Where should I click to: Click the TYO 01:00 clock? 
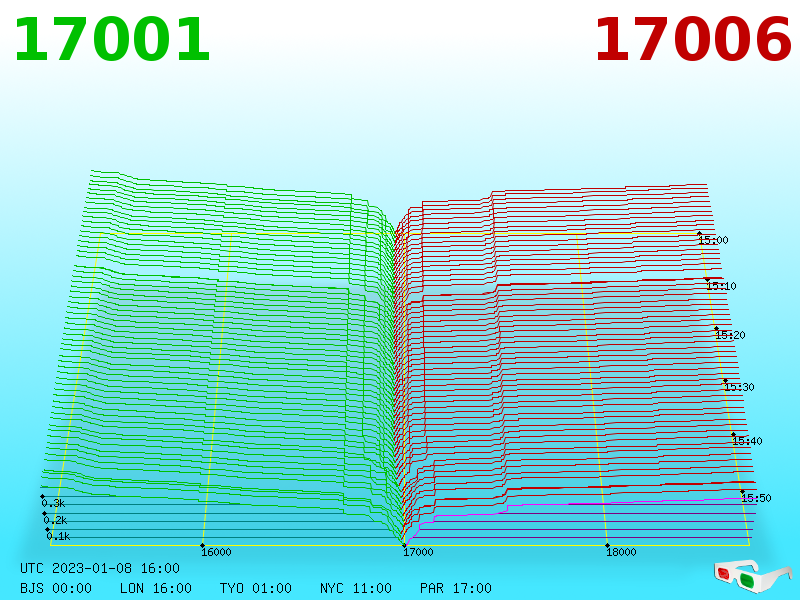click(256, 588)
